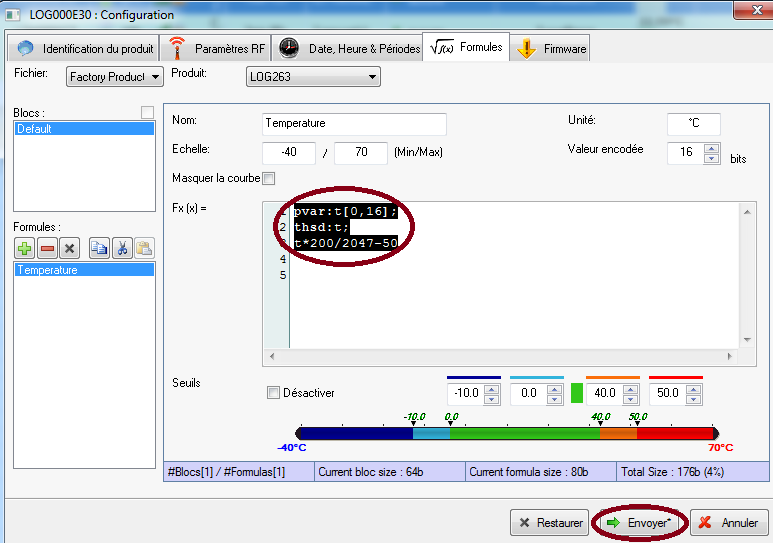
Task: Decrease the -10.0 threshold
Action: pyautogui.click(x=492, y=399)
